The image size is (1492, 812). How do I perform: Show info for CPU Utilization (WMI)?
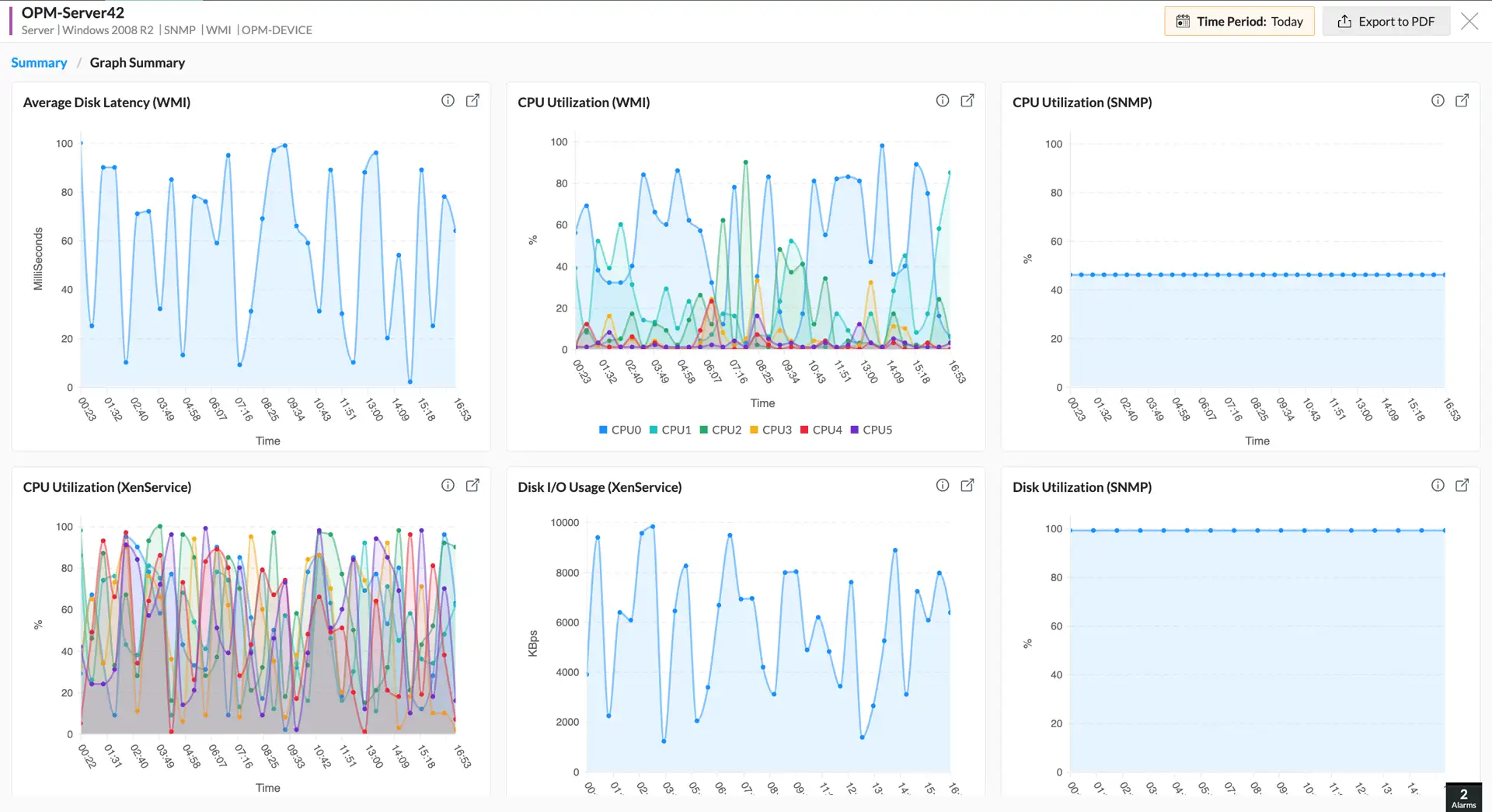click(943, 100)
